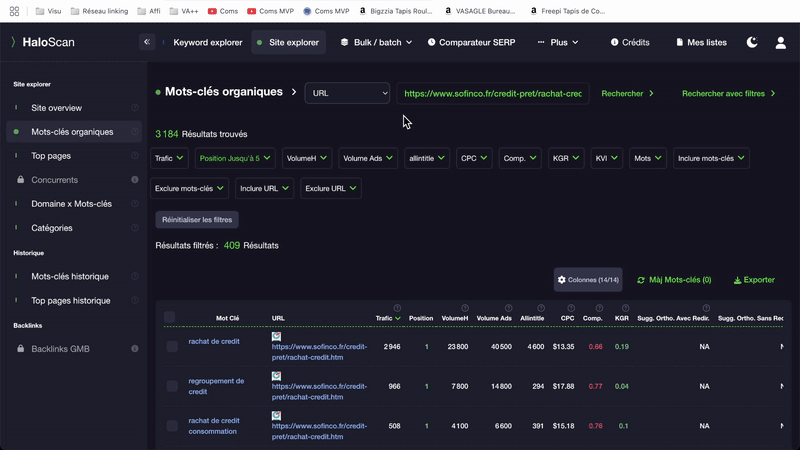
Task: Click info icon next to Backlinks GMB
Action: [135, 348]
